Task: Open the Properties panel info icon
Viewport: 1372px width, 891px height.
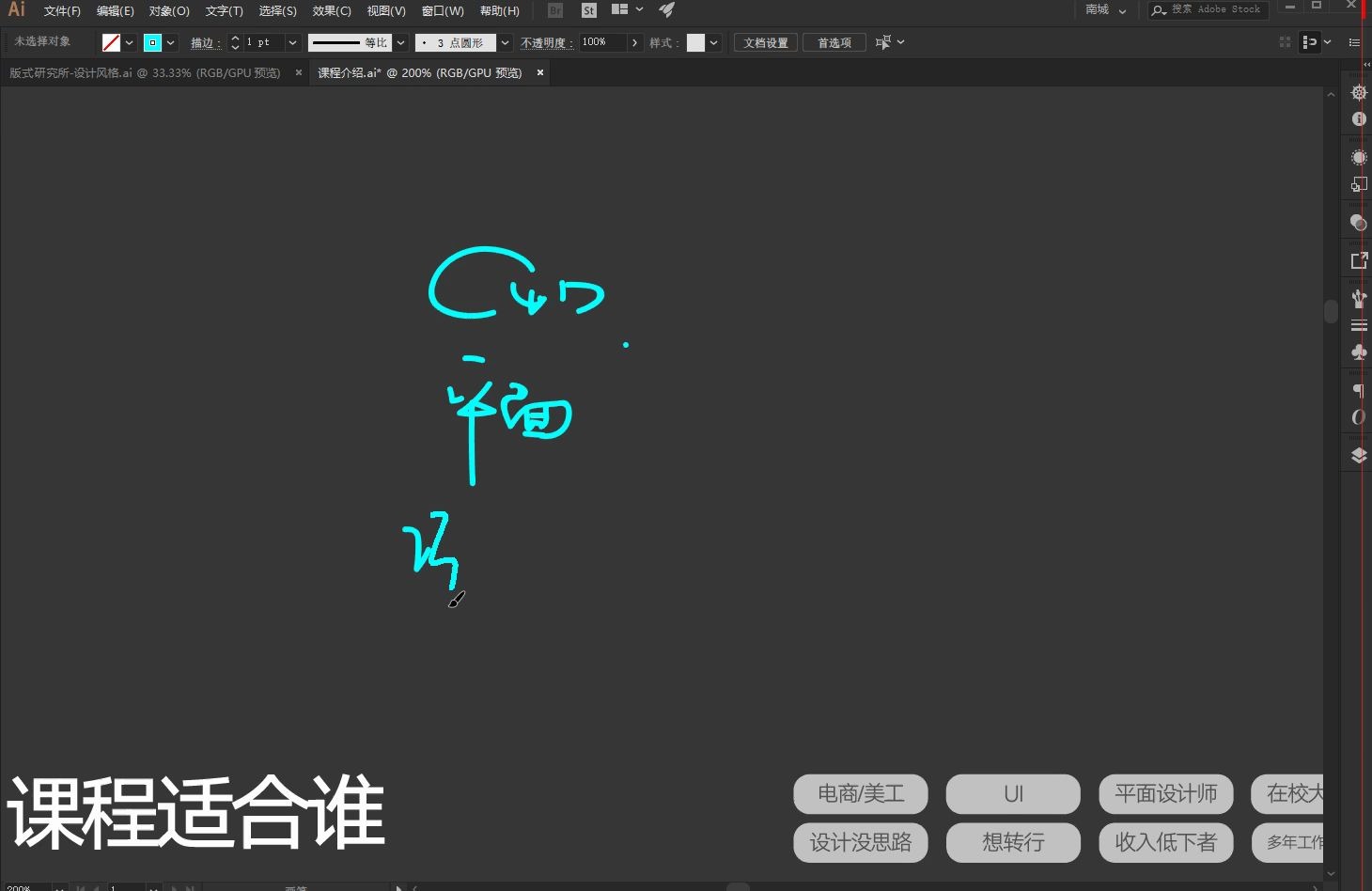Action: click(x=1358, y=119)
